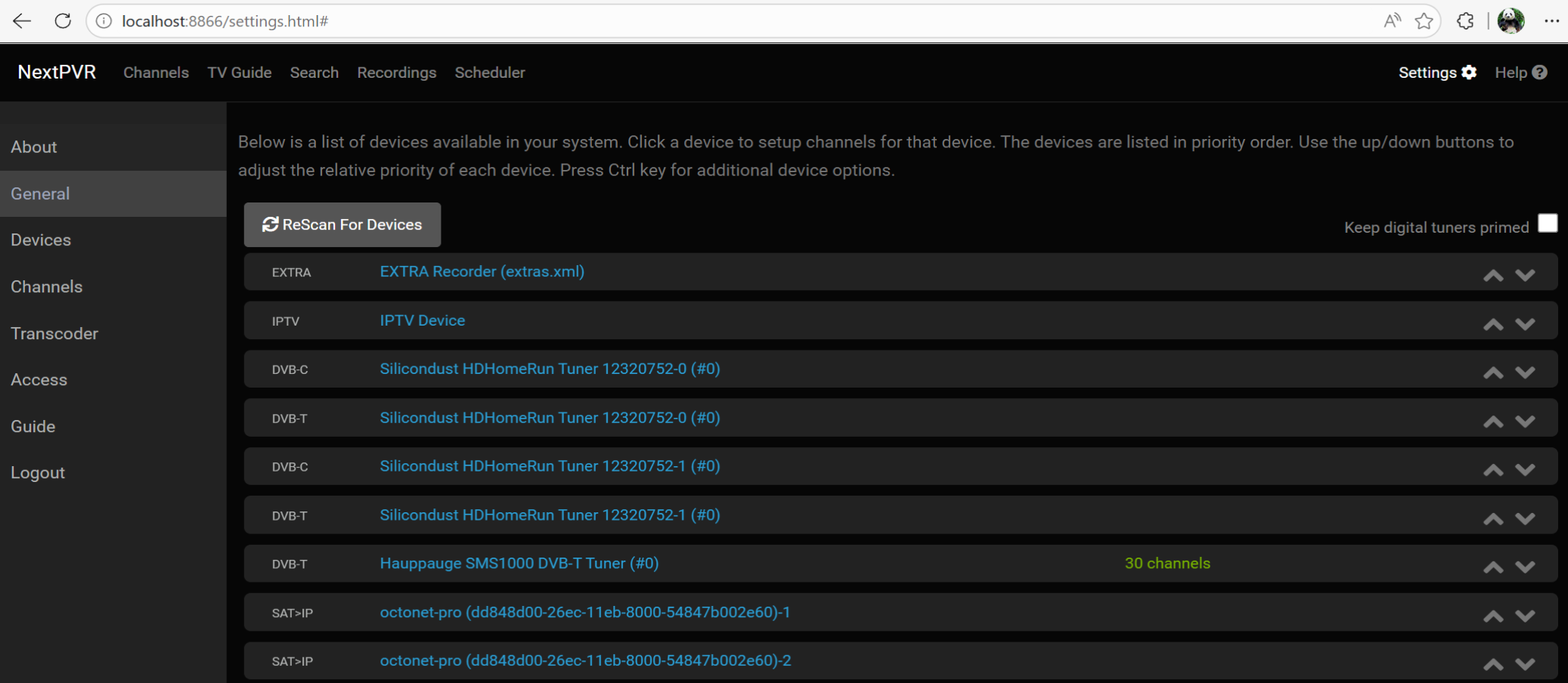Viewport: 1568px width, 683px height.
Task: Go to the Recordings page
Action: (x=396, y=73)
